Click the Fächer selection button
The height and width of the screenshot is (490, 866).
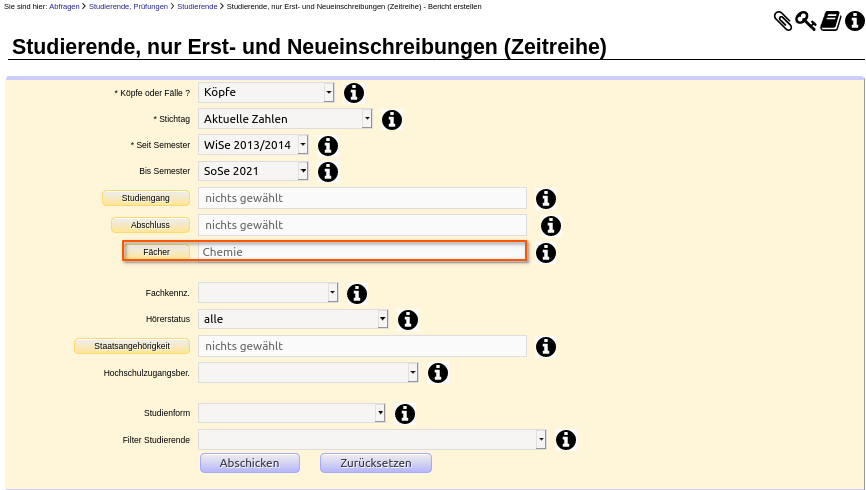157,252
